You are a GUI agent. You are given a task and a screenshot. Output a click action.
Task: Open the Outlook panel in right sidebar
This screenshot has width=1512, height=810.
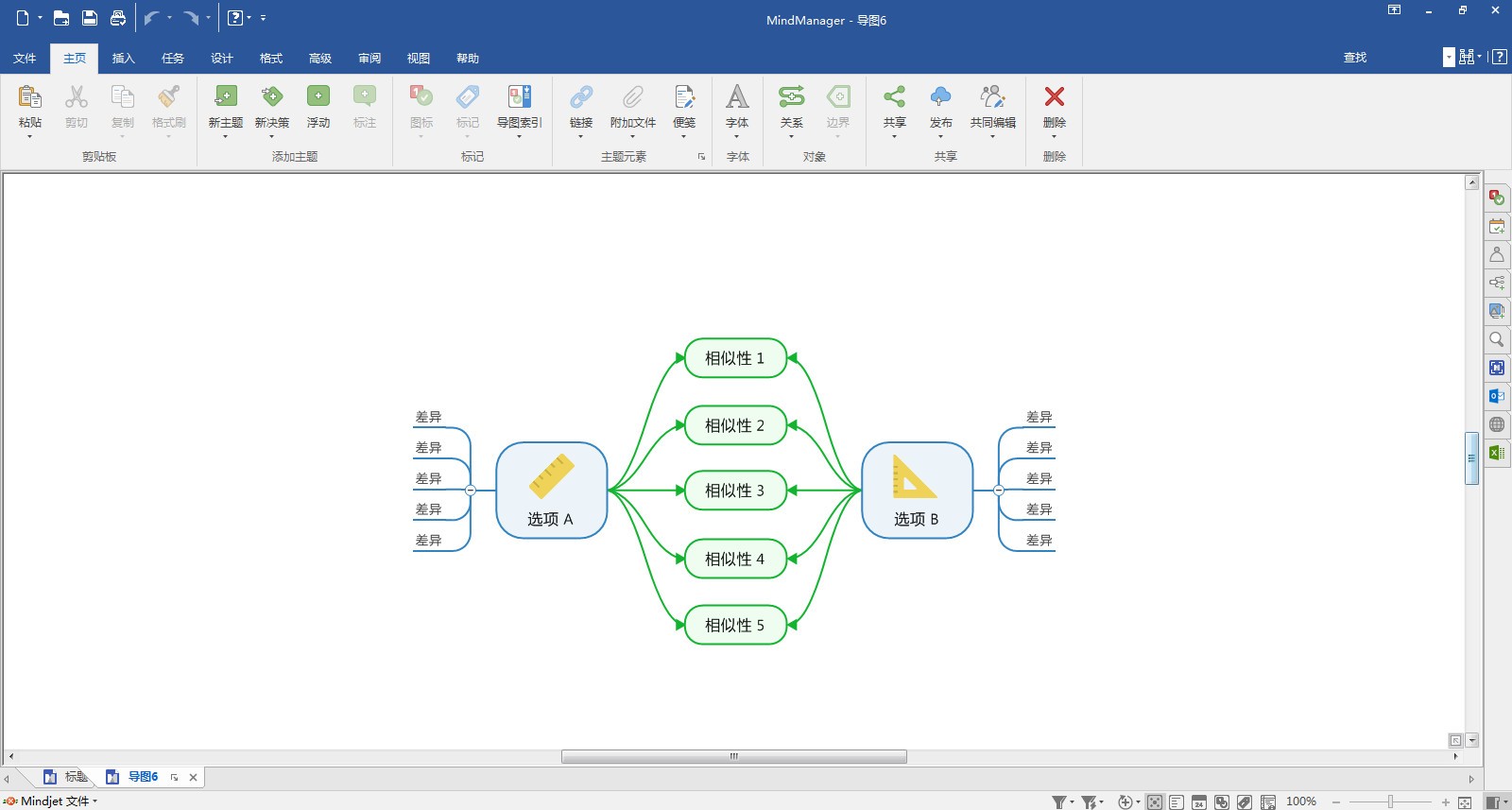point(1497,396)
